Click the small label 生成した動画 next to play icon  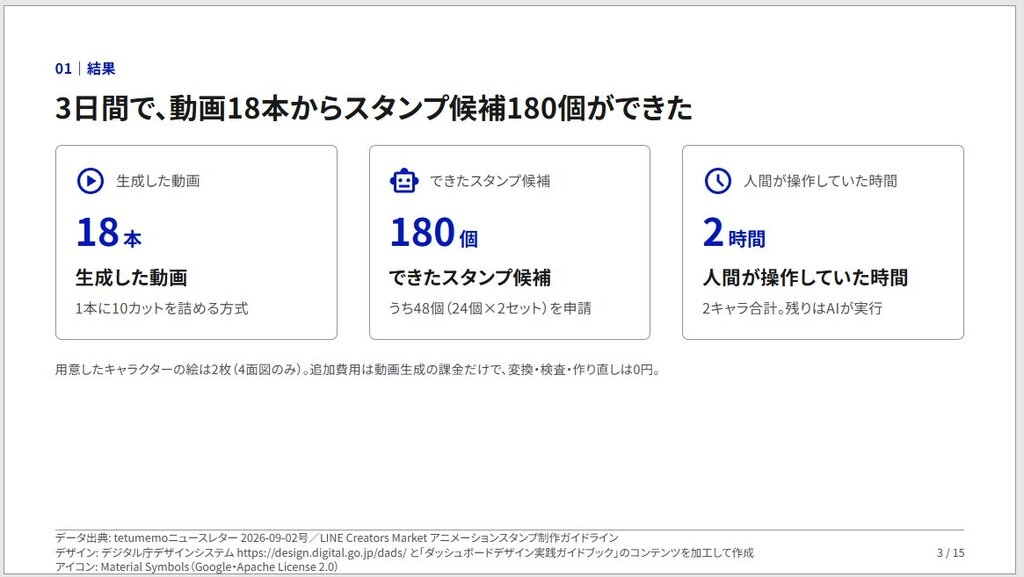(x=158, y=181)
